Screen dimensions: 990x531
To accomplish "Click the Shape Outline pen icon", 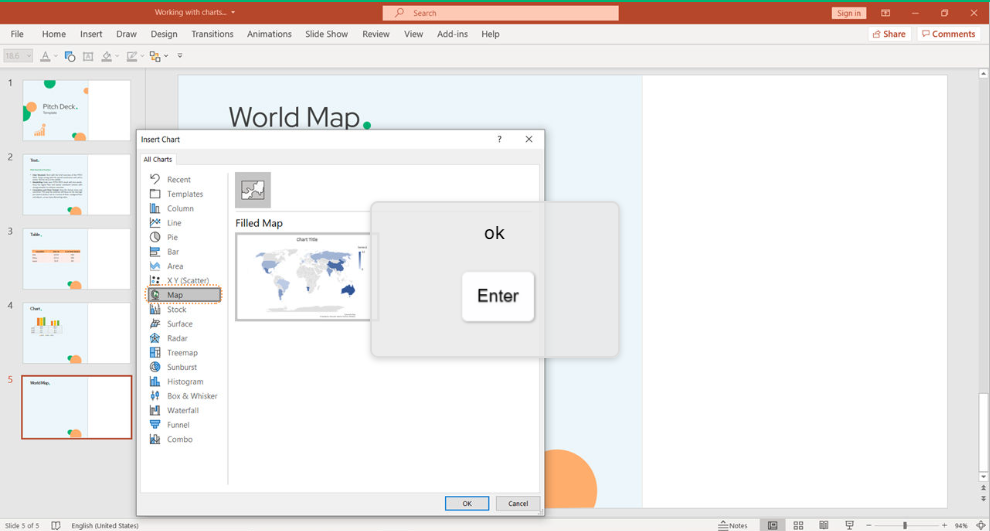I will click(x=131, y=56).
